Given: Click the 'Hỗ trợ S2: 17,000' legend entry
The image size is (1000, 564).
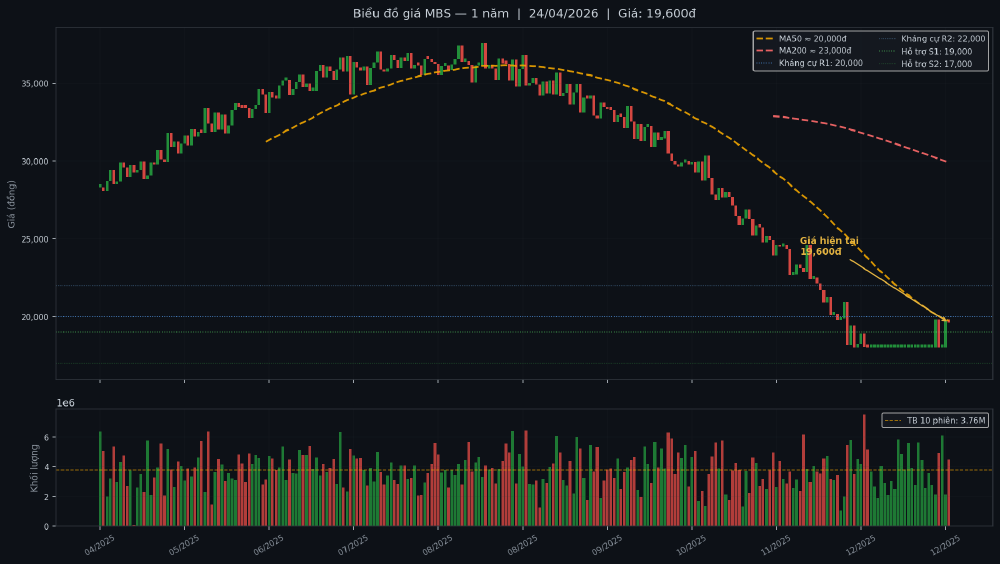Looking at the screenshot, I should click(925, 63).
